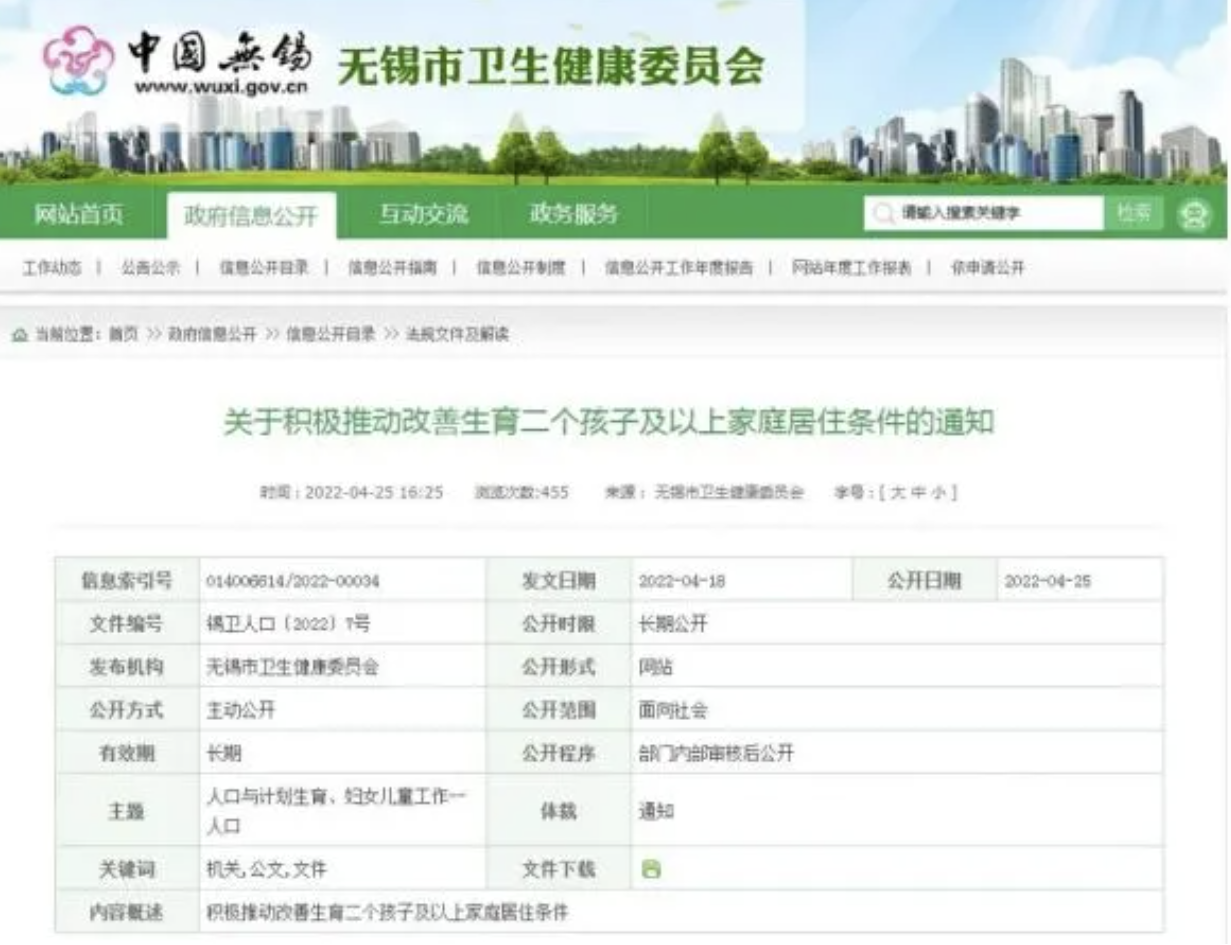The width and height of the screenshot is (1231, 945).
Task: Open the 信息公开指南 link
Action: tap(392, 268)
